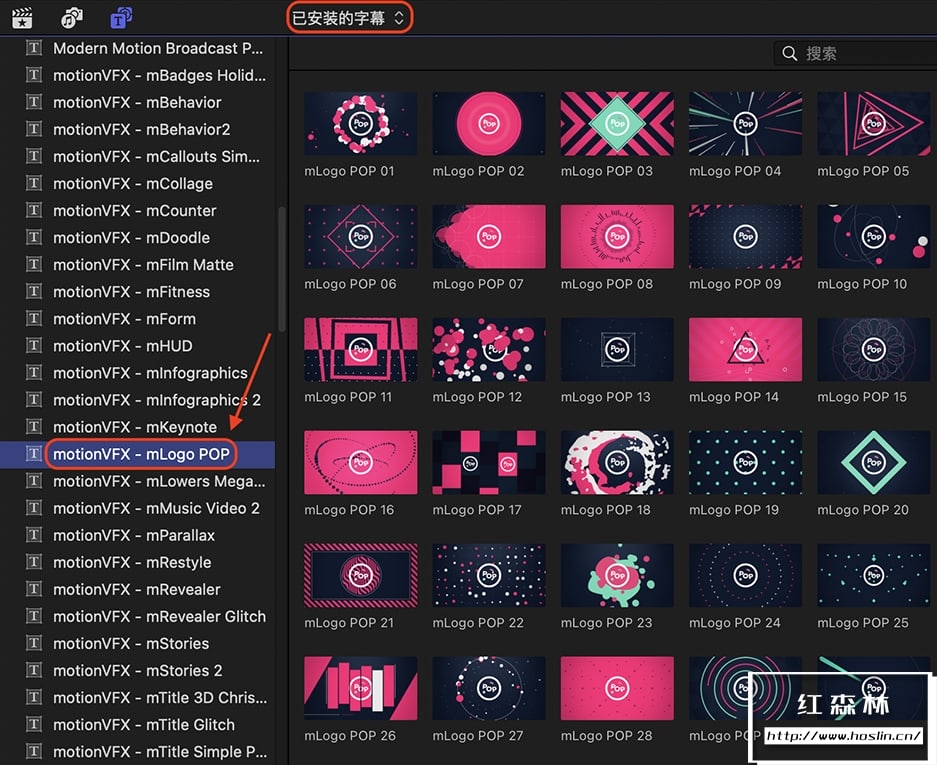Click the title icon beside motionVFX - mRevealer Glitch
Image resolution: width=937 pixels, height=765 pixels.
34,616
